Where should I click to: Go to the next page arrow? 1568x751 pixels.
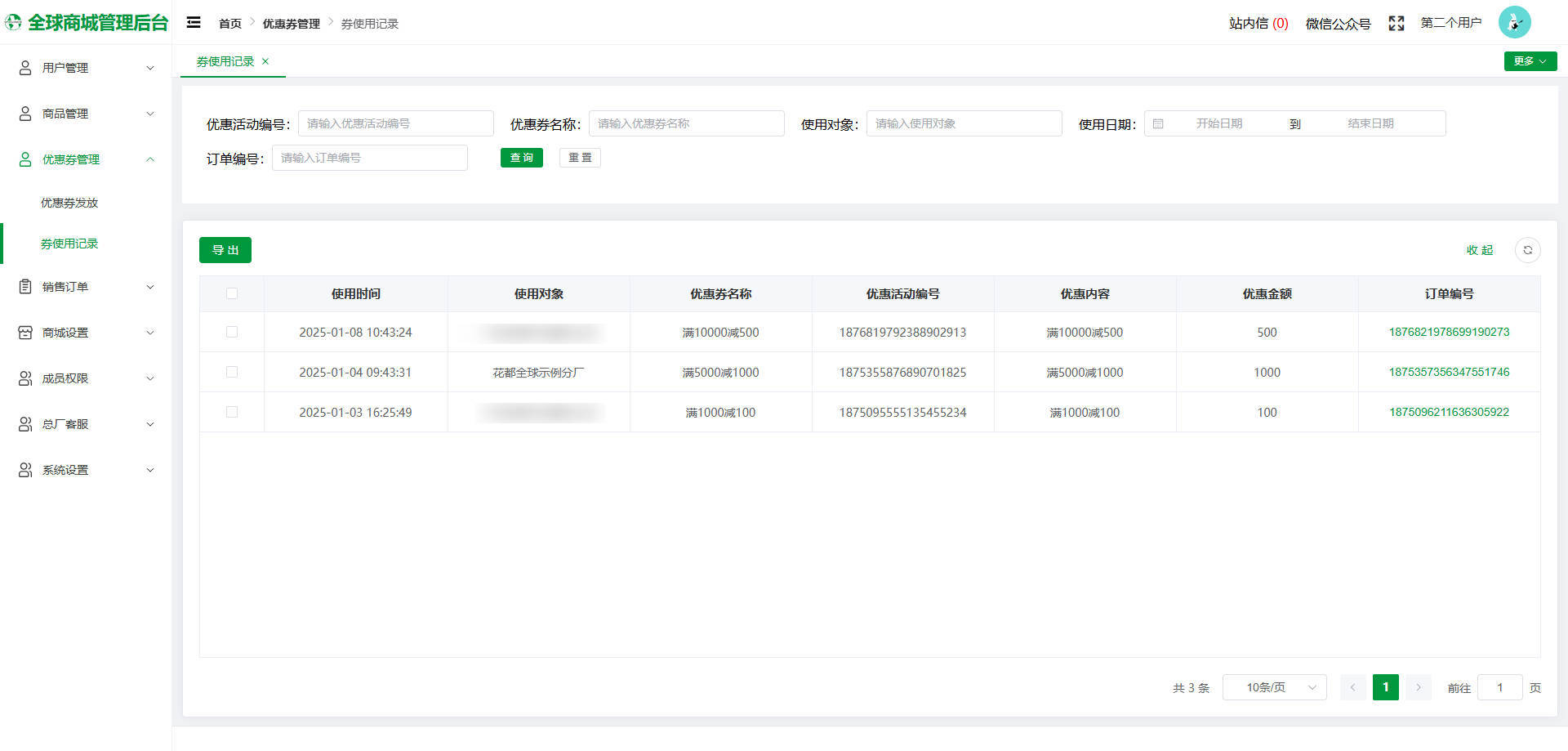(x=1419, y=687)
